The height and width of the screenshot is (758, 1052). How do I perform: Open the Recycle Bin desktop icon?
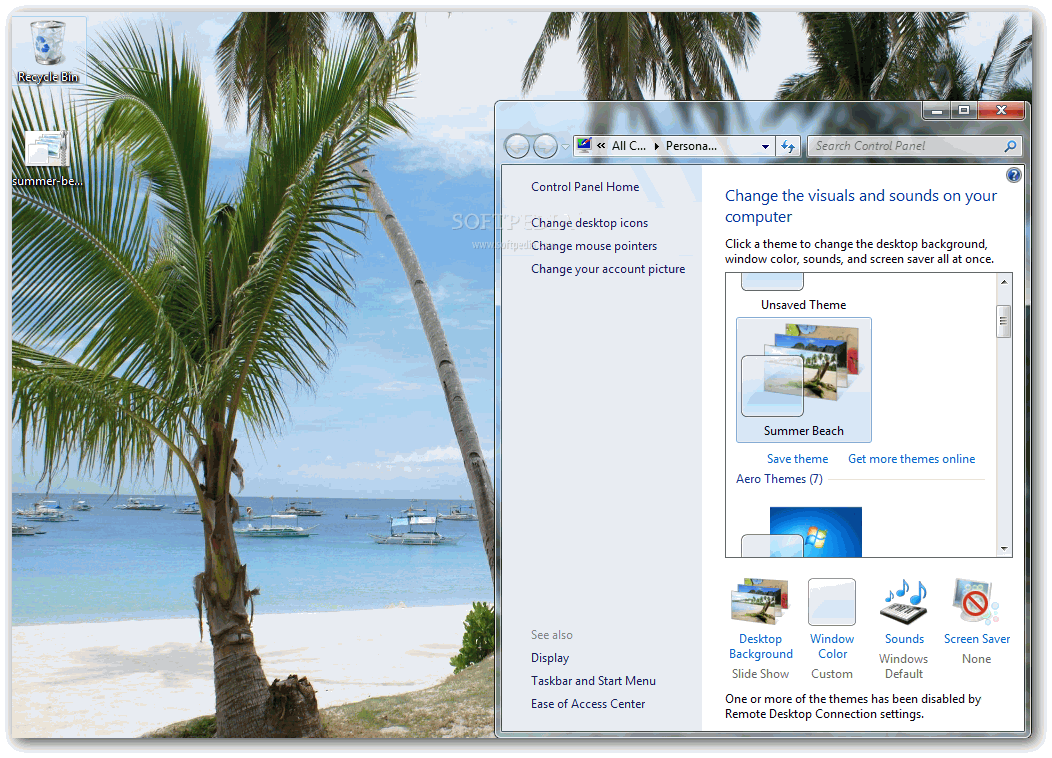pyautogui.click(x=48, y=52)
